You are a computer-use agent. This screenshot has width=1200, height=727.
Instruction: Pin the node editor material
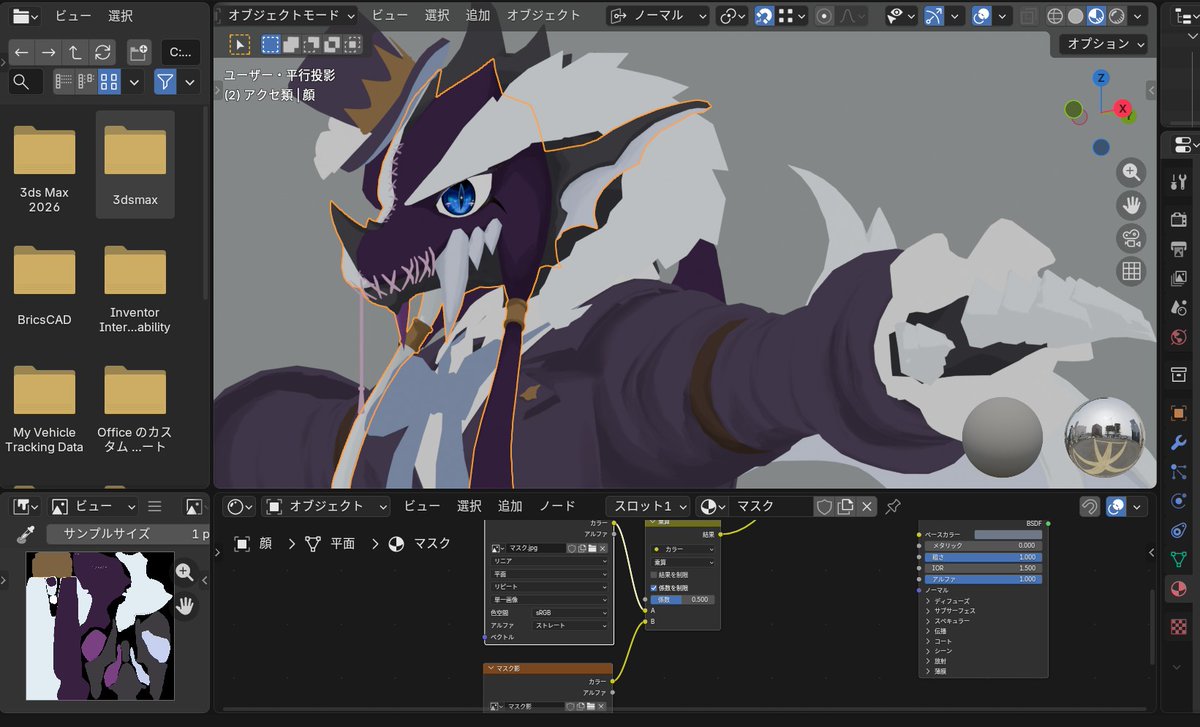click(893, 506)
